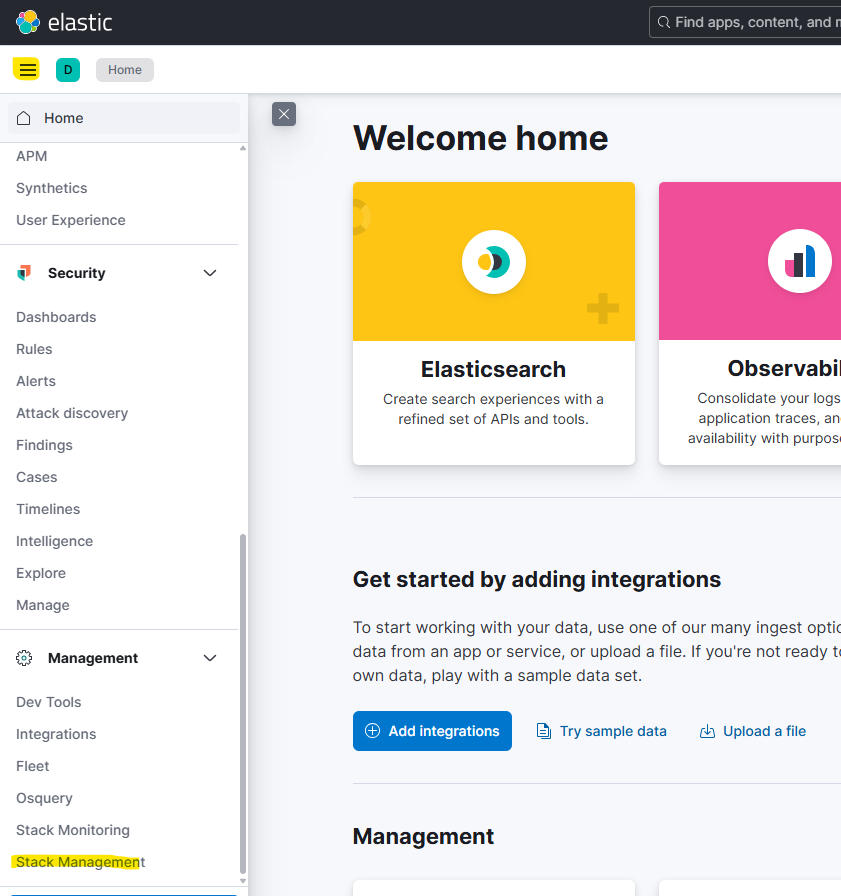
Task: Click the Home breadcrumb
Action: click(x=125, y=70)
